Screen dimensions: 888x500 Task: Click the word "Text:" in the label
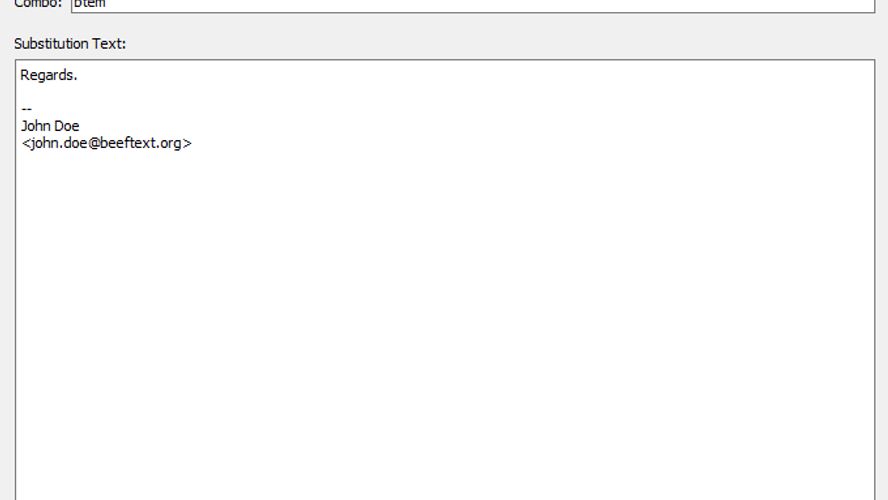109,44
